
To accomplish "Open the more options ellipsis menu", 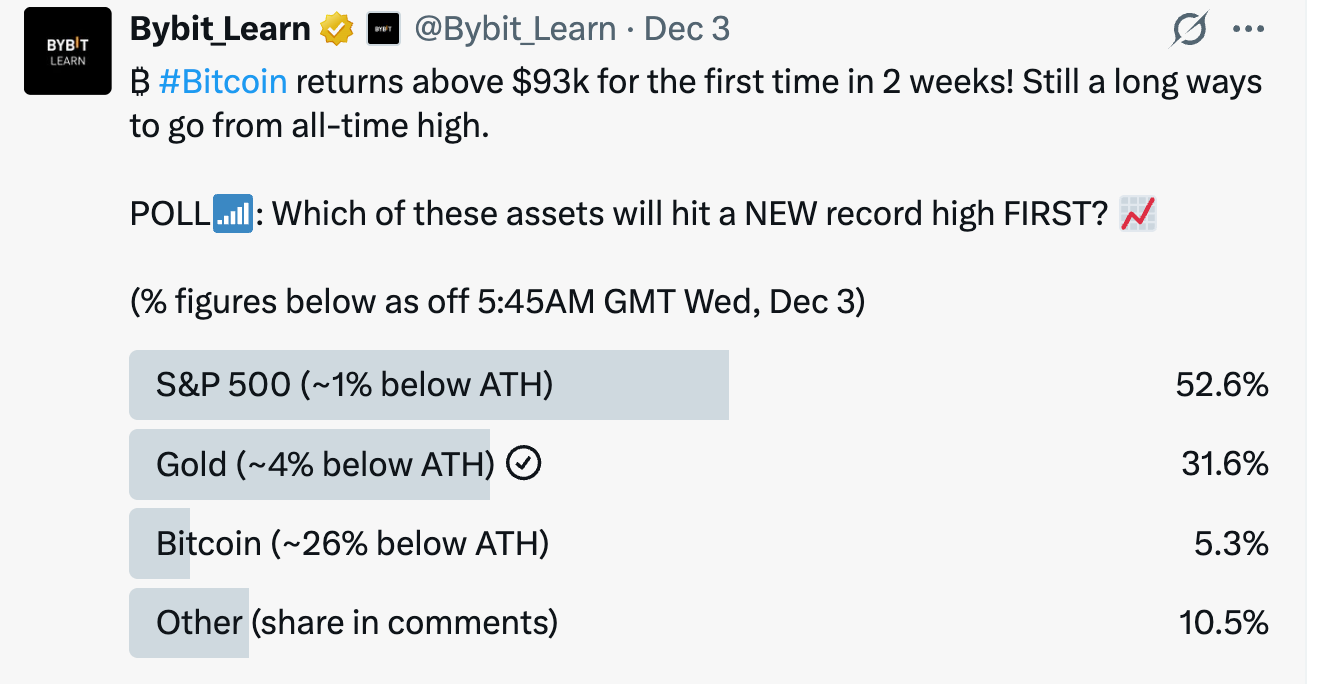I will (x=1248, y=28).
